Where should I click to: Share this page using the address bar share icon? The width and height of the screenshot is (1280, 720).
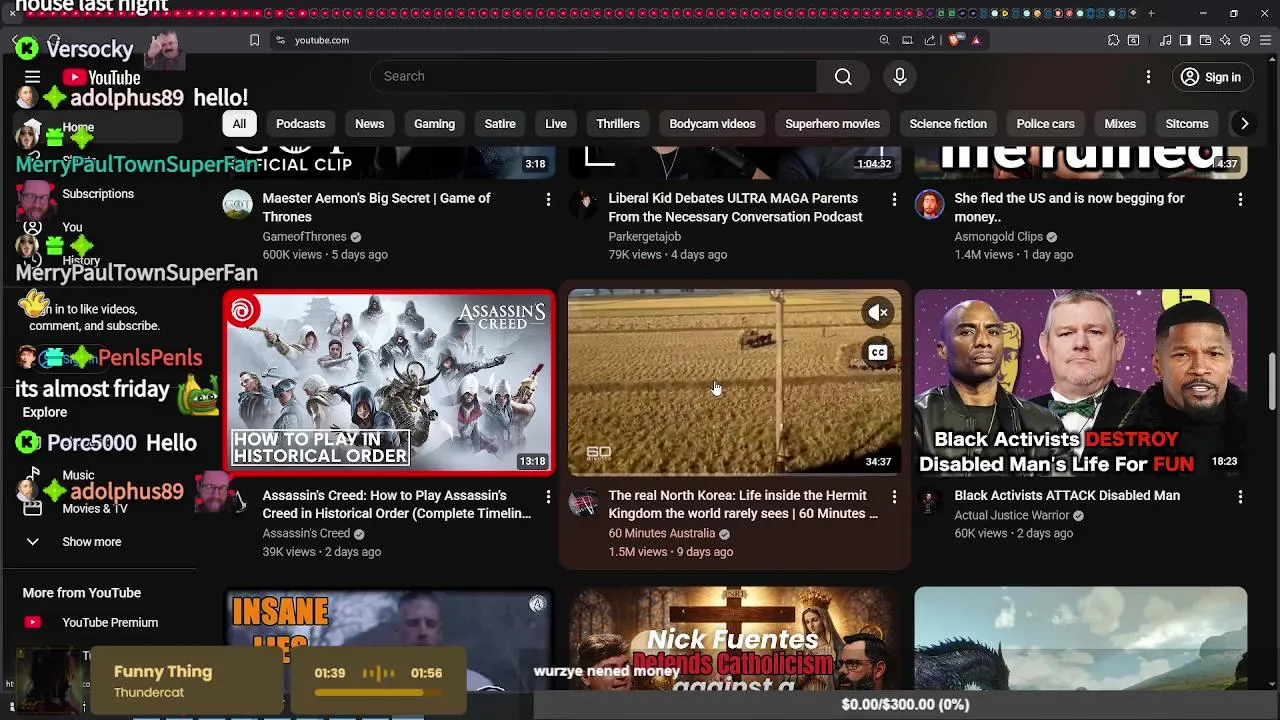(930, 40)
